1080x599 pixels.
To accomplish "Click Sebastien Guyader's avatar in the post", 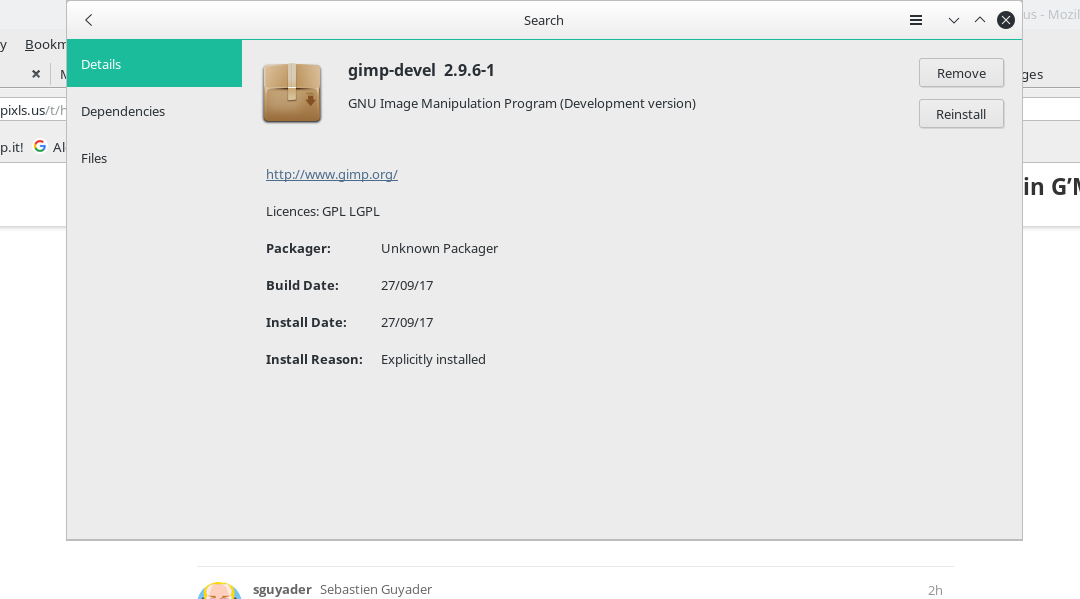I will (x=219, y=591).
